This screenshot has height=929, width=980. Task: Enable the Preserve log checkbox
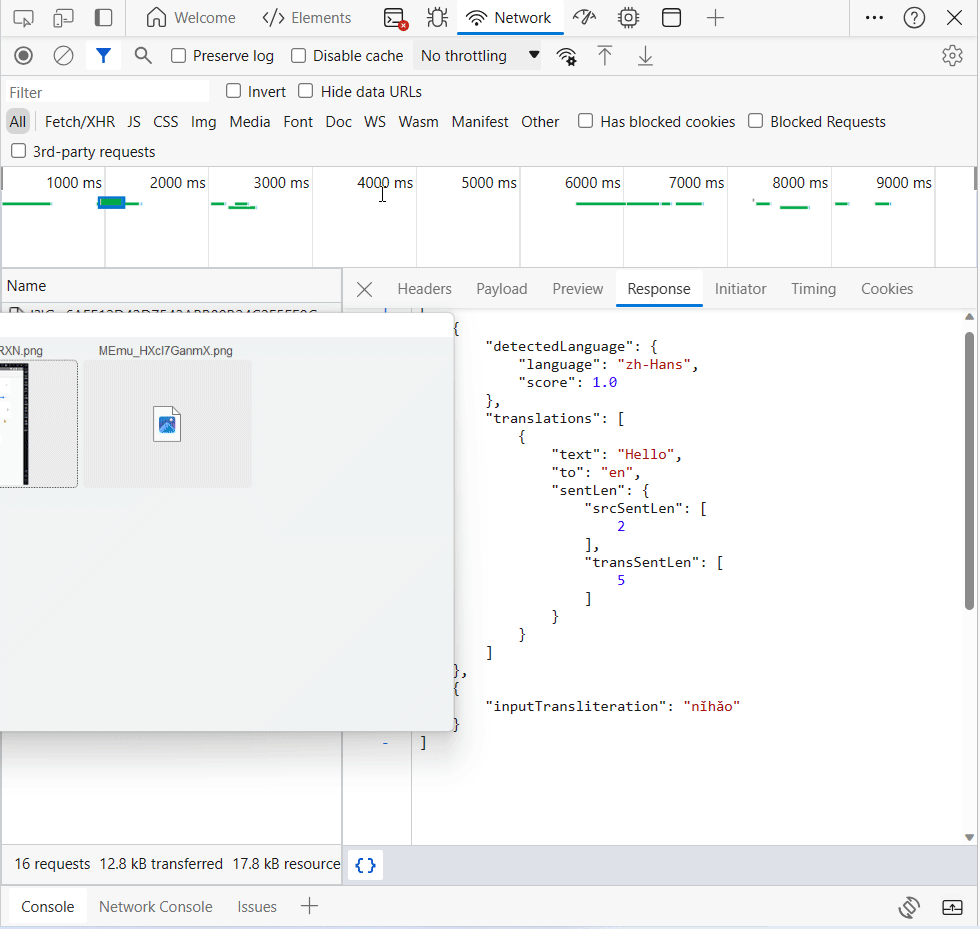tap(179, 56)
